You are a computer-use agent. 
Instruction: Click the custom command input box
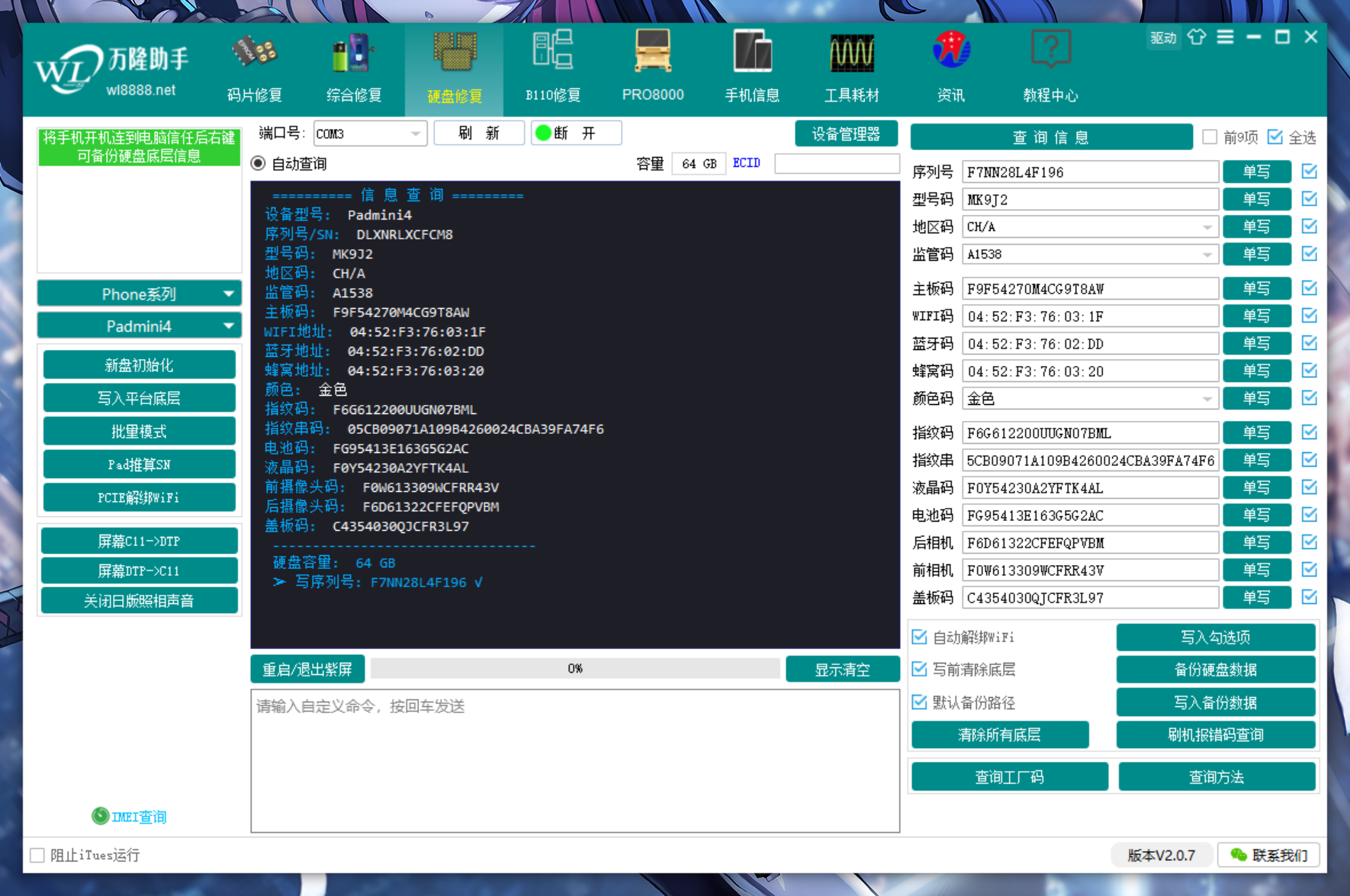(575, 760)
